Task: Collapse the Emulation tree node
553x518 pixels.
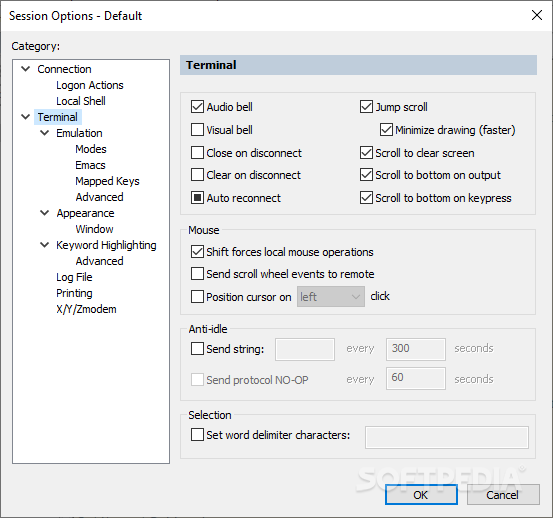Action: pyautogui.click(x=45, y=133)
